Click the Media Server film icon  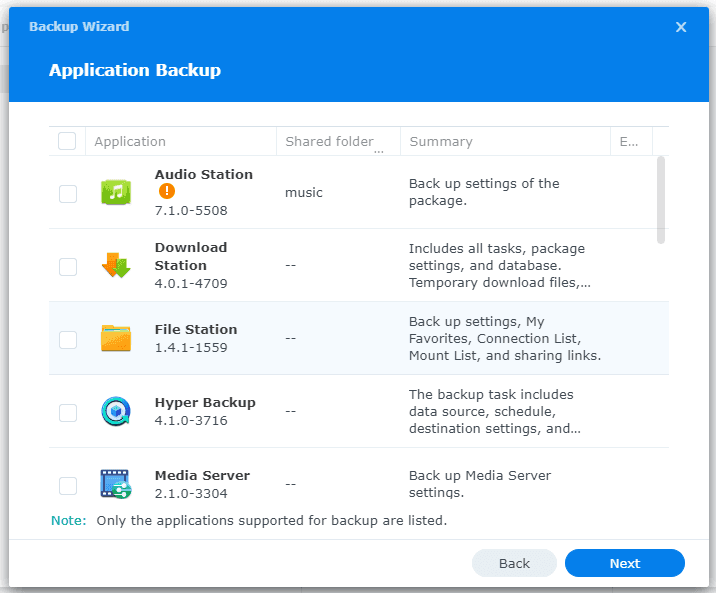[116, 484]
